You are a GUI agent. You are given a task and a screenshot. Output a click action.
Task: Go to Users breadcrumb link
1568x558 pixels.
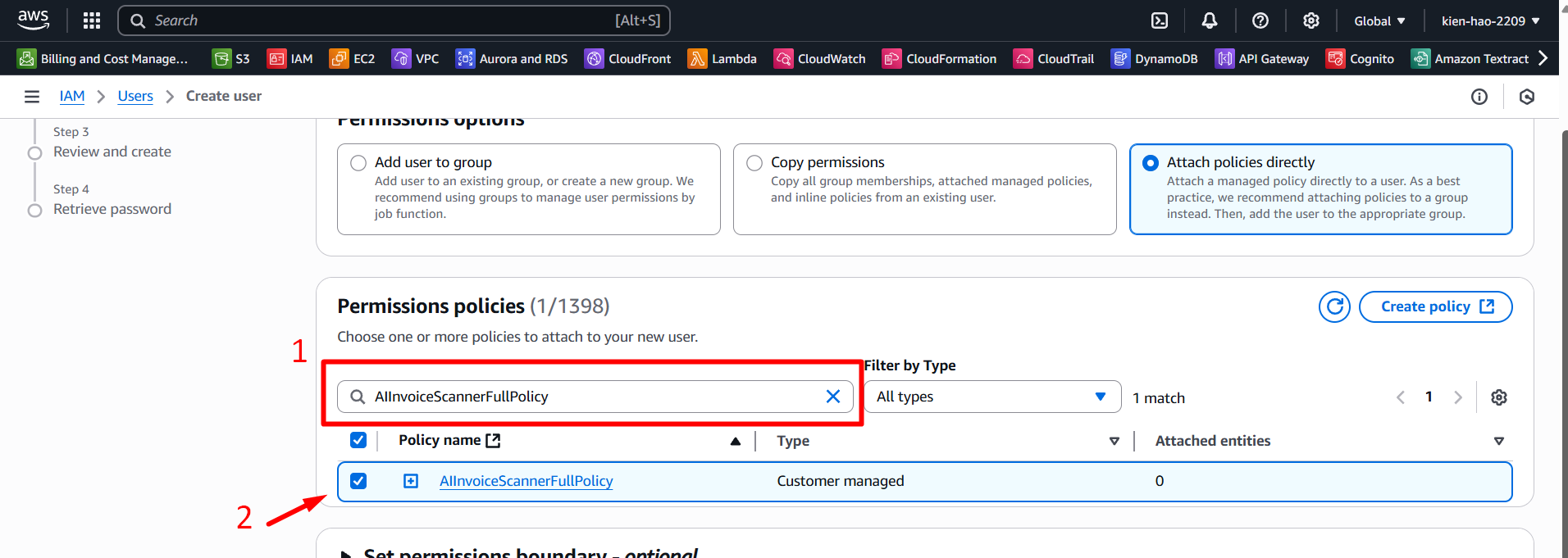point(135,97)
